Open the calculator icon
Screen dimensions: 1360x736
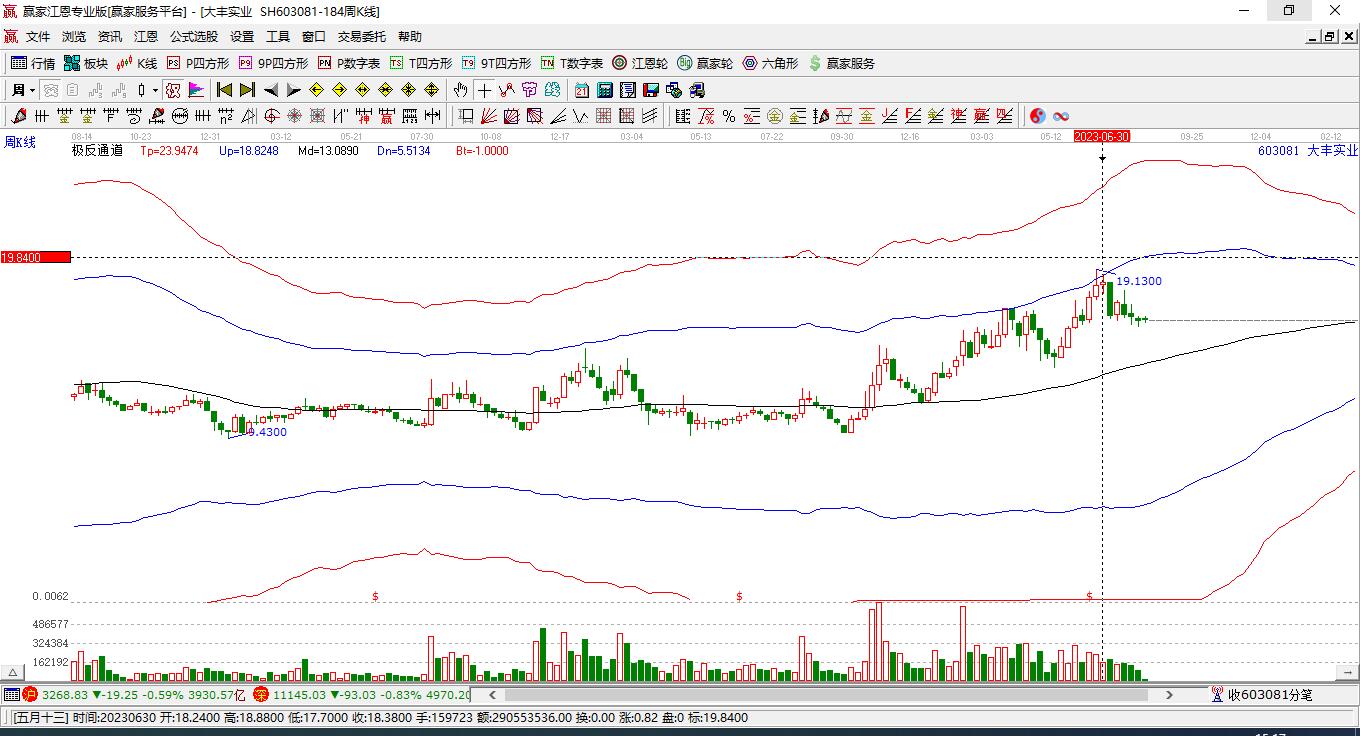tap(604, 90)
